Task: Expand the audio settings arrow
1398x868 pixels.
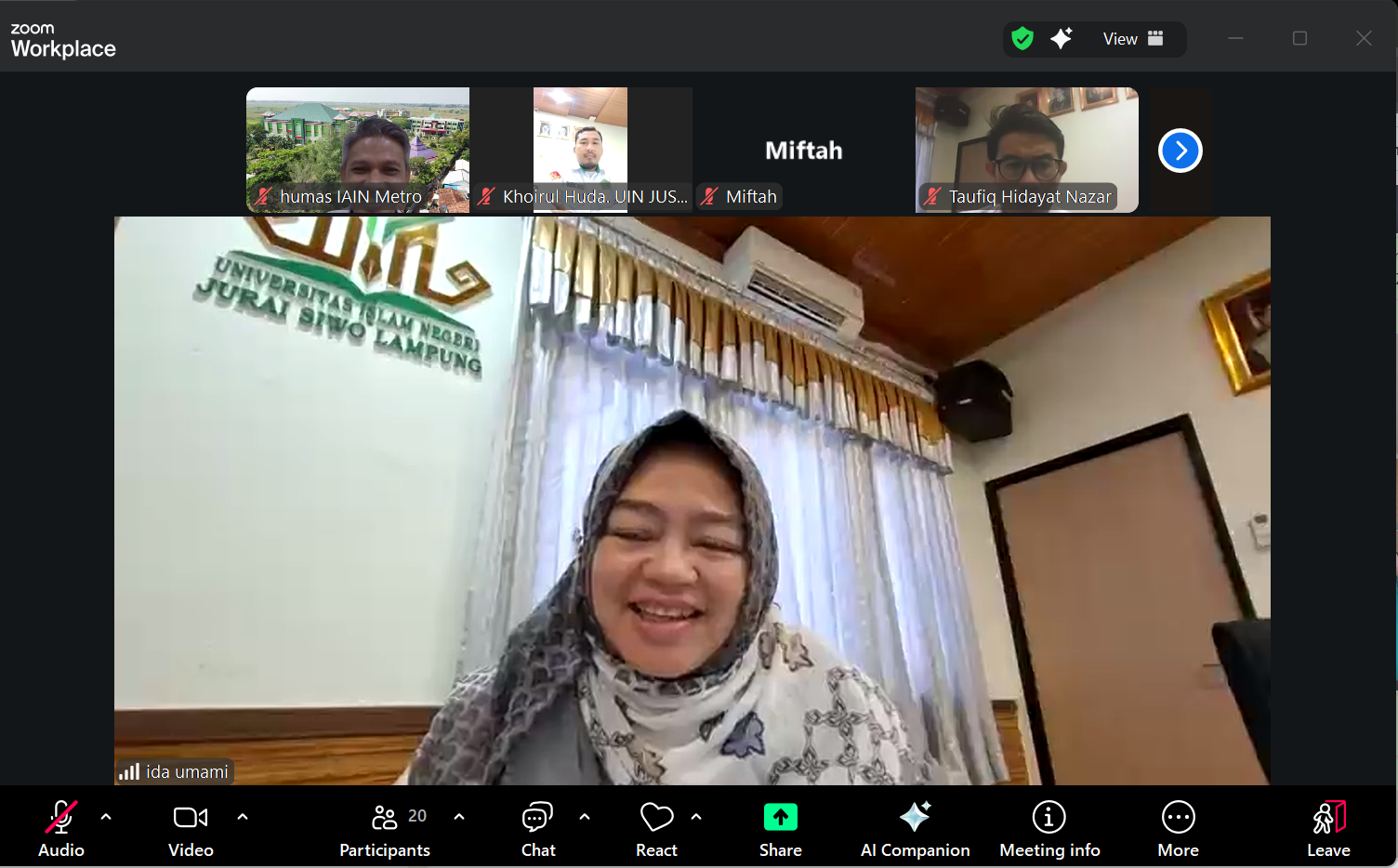Action: click(106, 817)
